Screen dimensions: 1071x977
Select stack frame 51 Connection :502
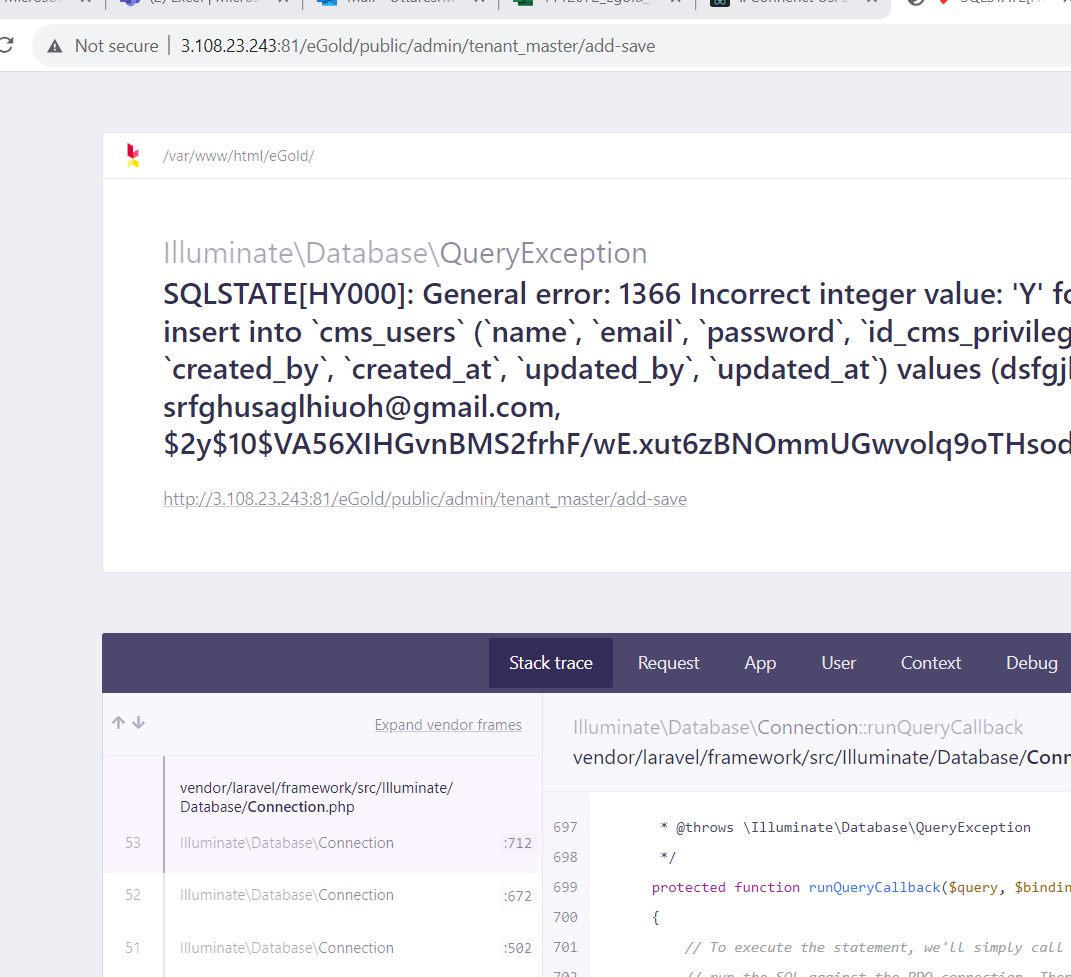point(322,948)
